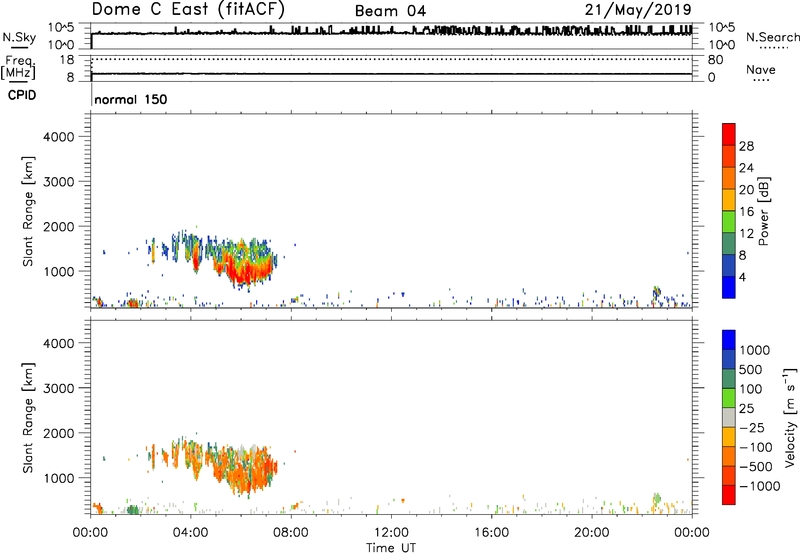Click the dotted Nave line in frequency panel
Screen dimensions: 800x554
tap(391, 59)
